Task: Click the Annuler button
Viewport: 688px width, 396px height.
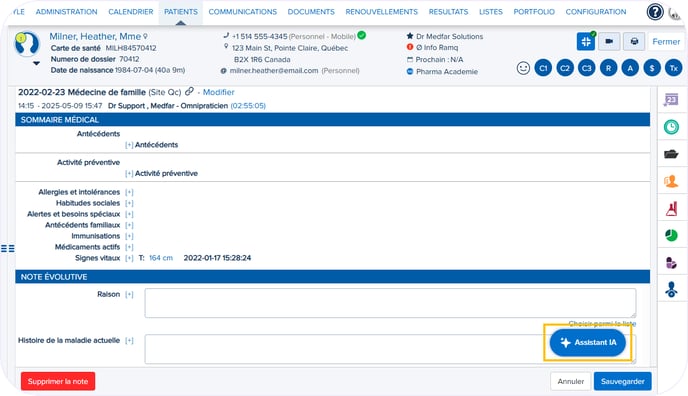Action: pos(570,382)
